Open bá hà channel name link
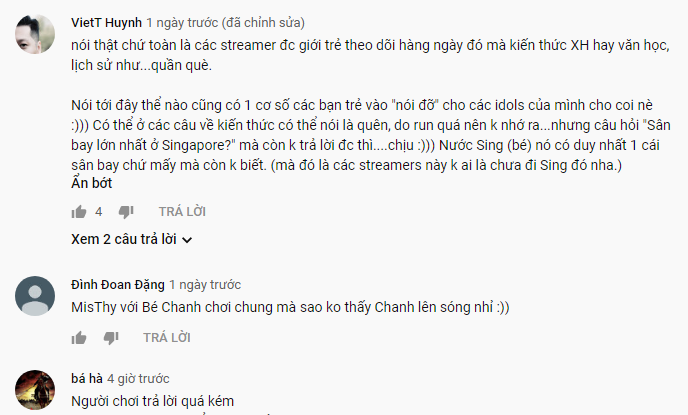 (87, 379)
